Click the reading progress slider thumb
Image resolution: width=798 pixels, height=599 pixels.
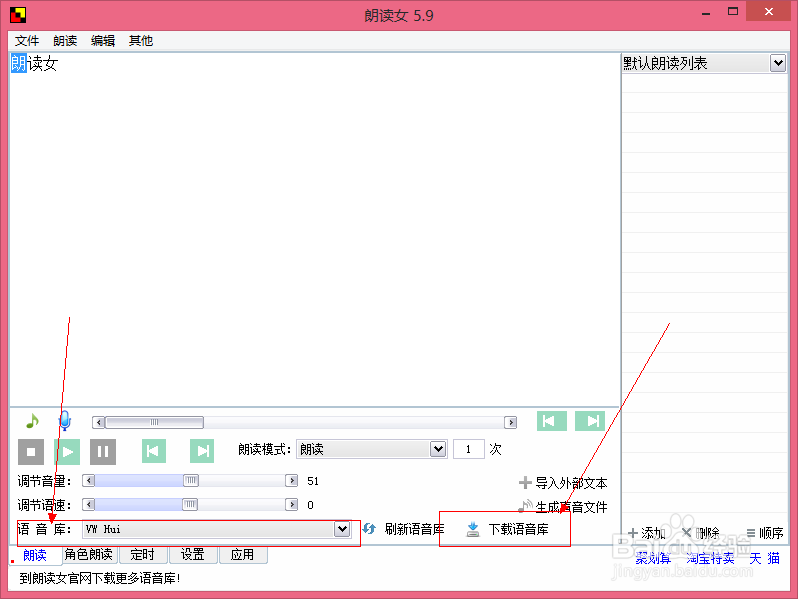tap(154, 422)
